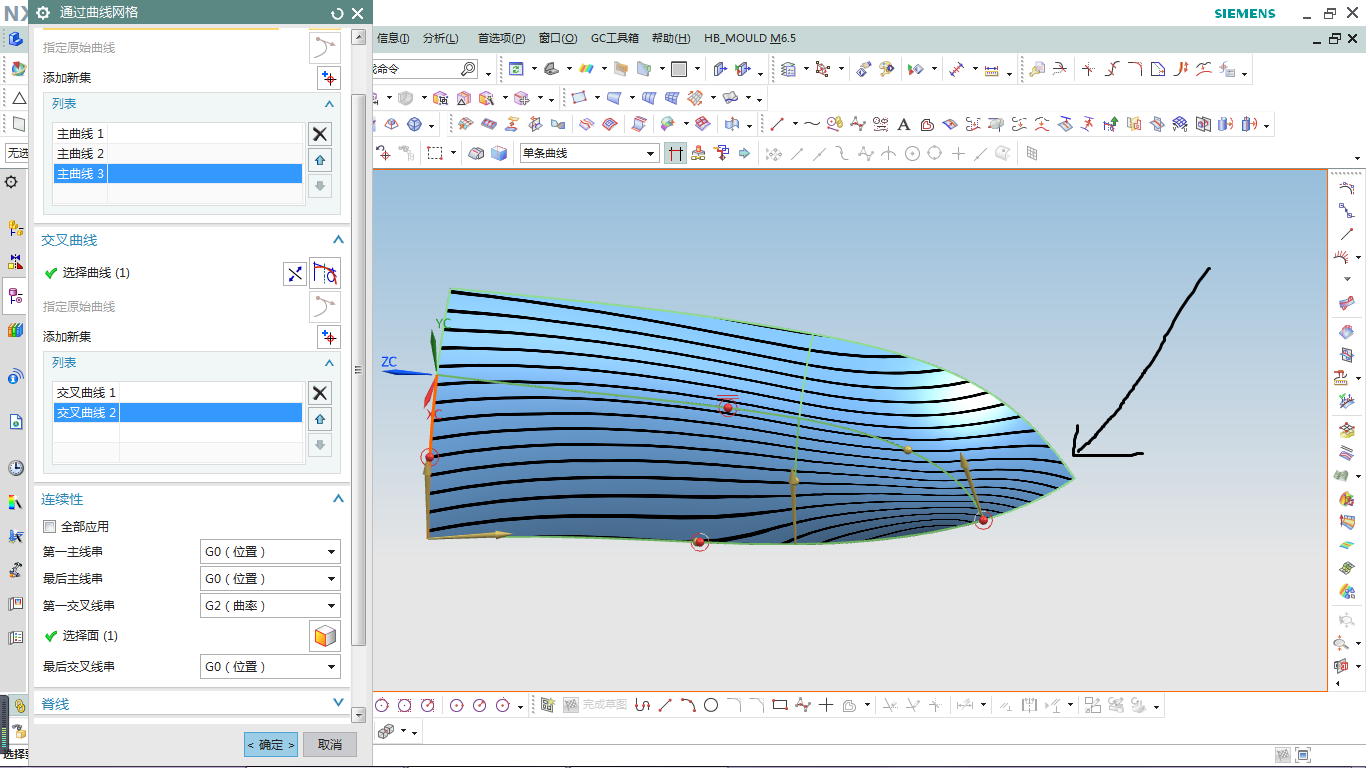Click the scroll-down arrow of dialog scrollbar

(359, 716)
